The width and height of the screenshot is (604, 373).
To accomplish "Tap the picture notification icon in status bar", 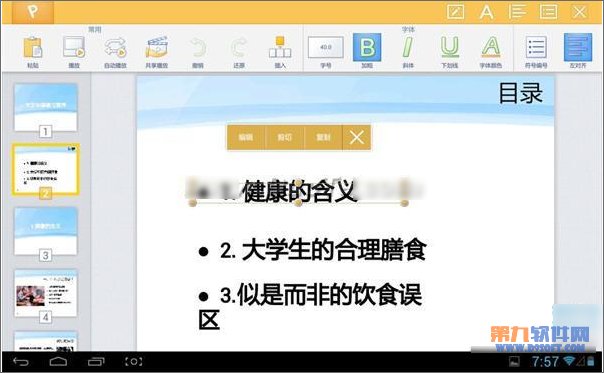I will [x=514, y=361].
